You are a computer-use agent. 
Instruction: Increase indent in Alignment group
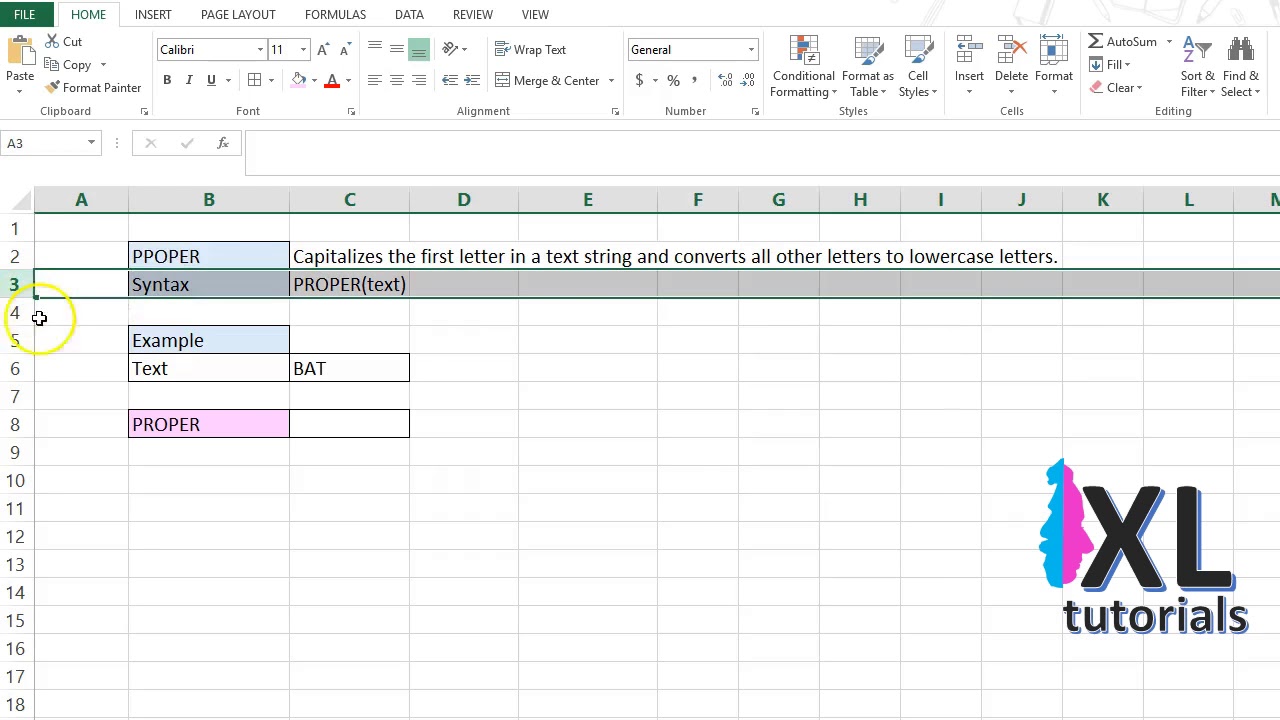472,81
